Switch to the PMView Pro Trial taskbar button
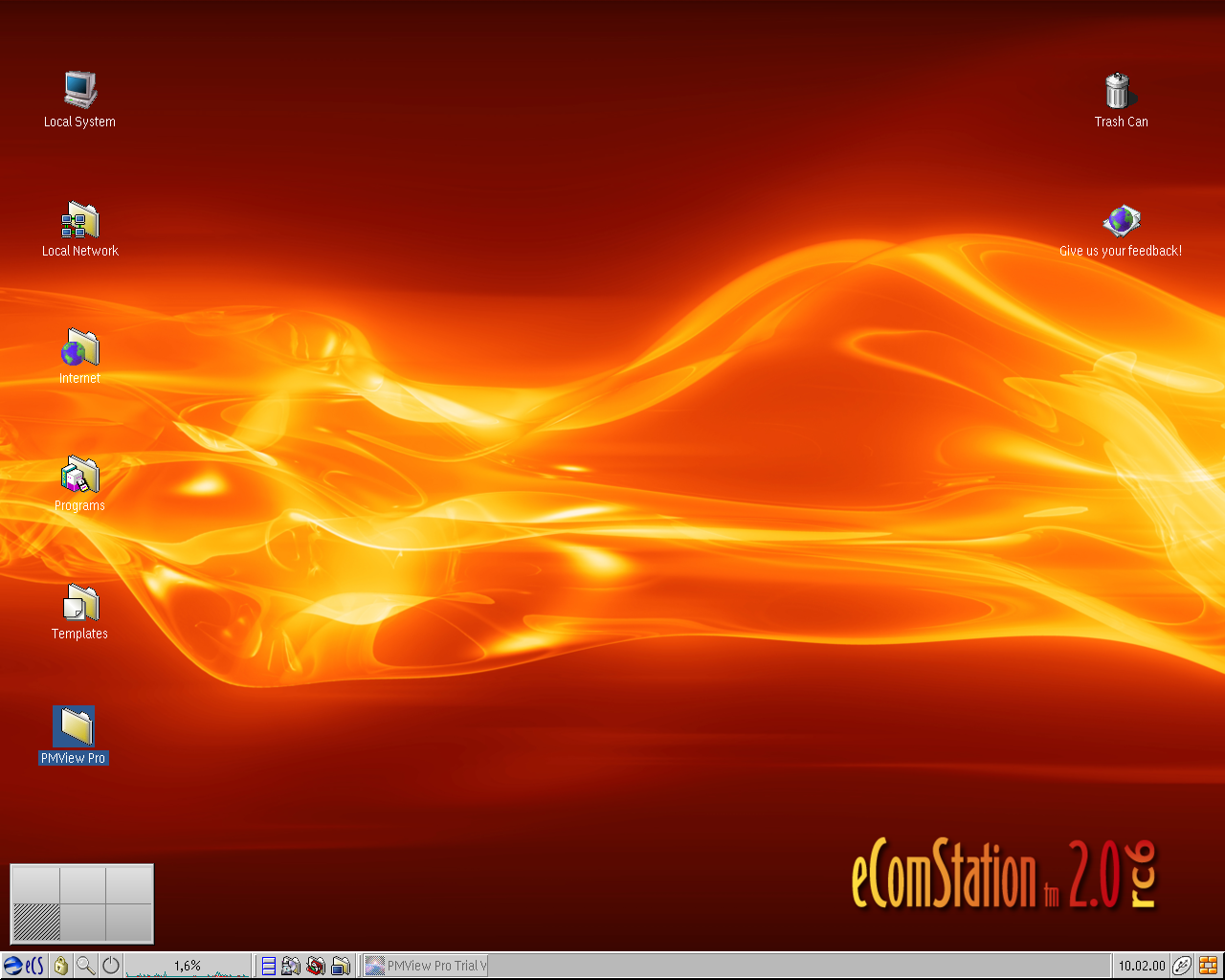1225x980 pixels. coord(427,966)
